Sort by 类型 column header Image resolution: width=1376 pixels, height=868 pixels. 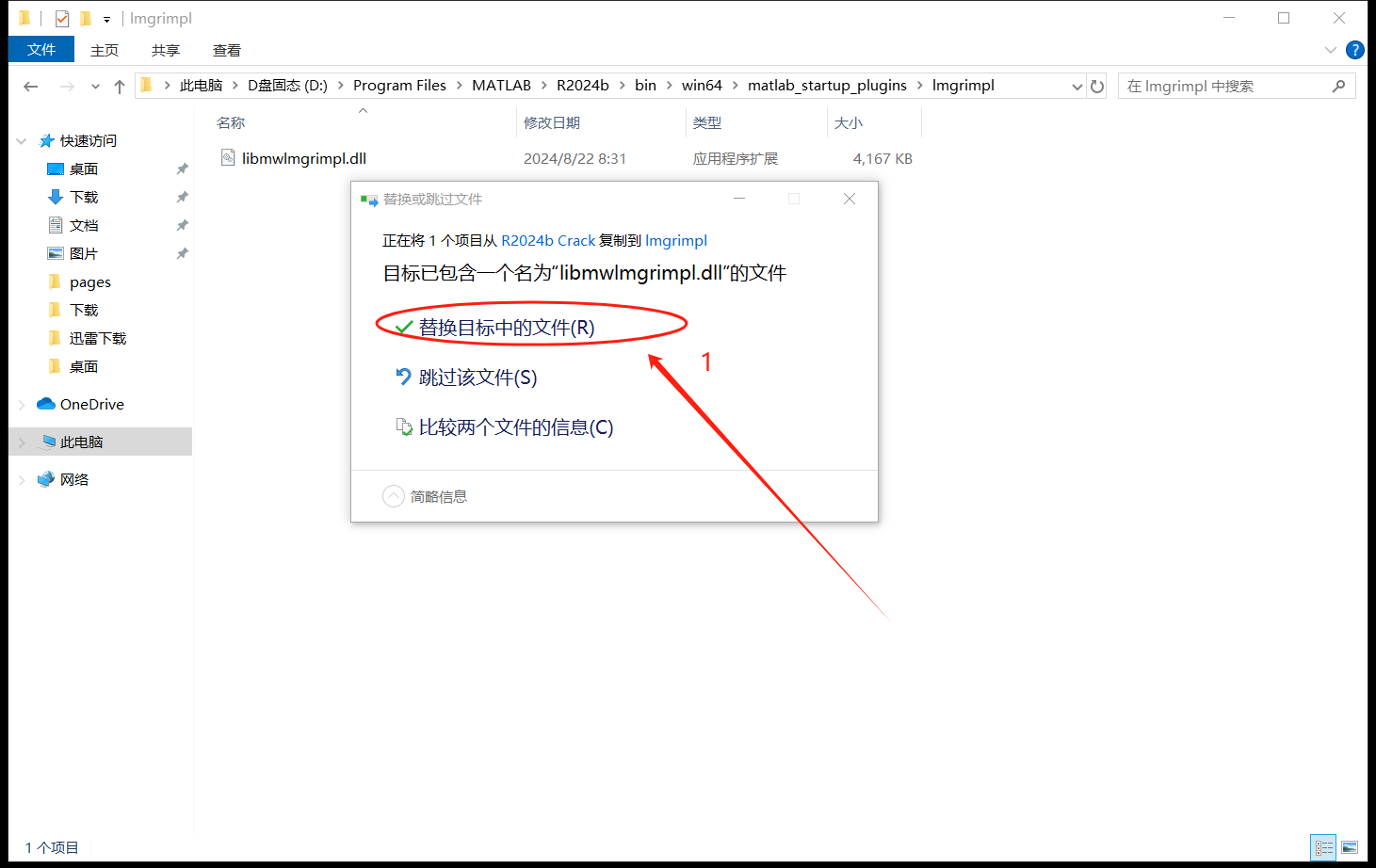[x=707, y=123]
